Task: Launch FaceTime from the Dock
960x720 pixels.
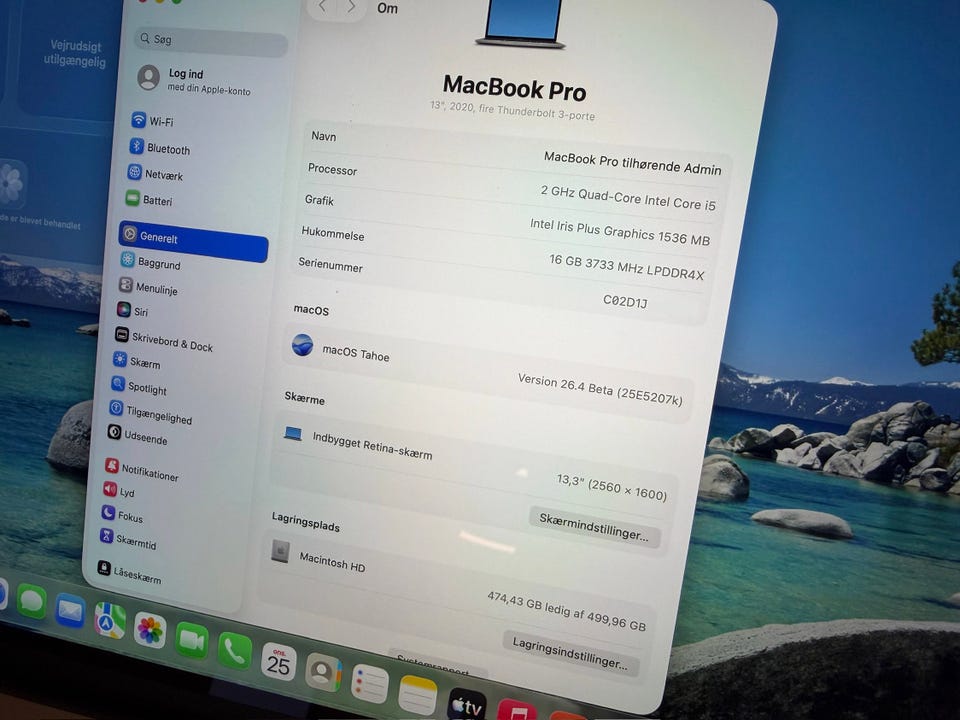Action: pyautogui.click(x=192, y=640)
